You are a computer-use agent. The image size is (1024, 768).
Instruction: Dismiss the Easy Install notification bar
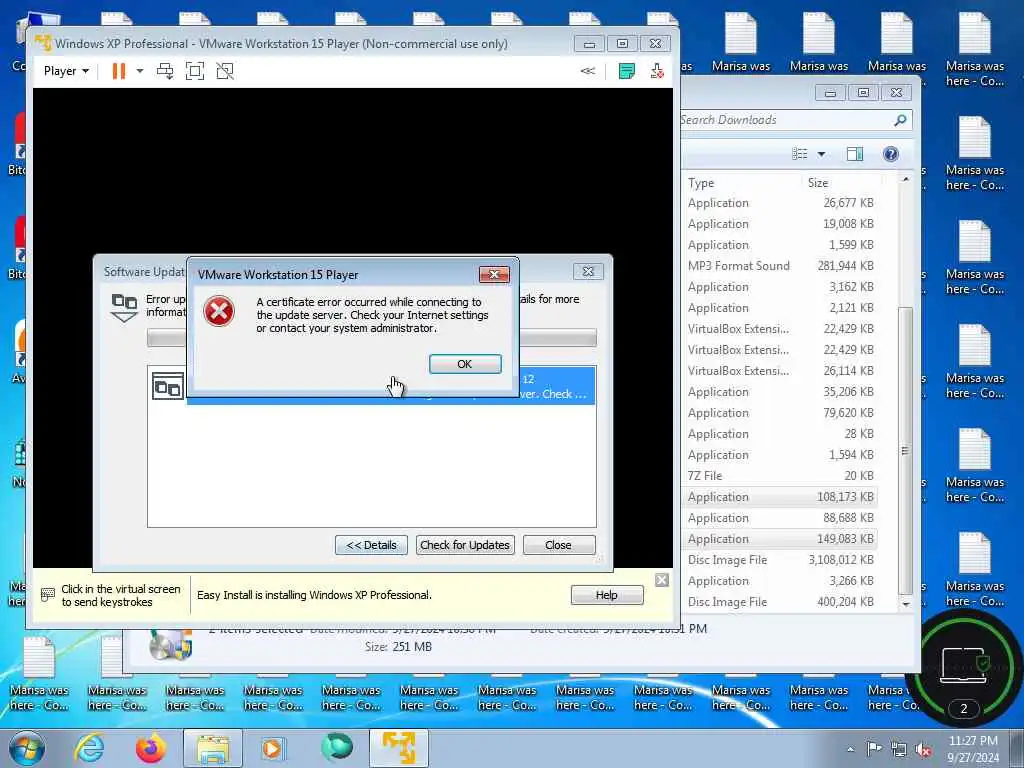click(662, 580)
